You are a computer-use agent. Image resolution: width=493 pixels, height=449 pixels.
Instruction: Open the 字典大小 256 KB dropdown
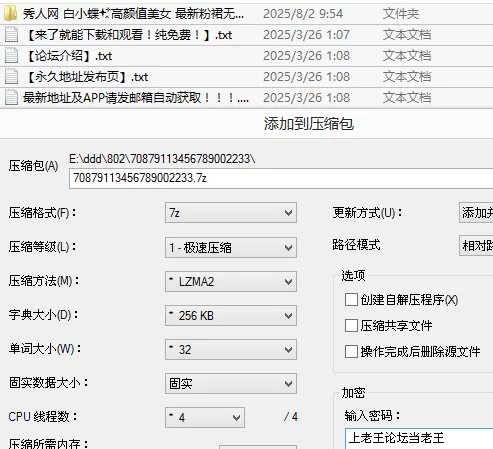coord(231,316)
